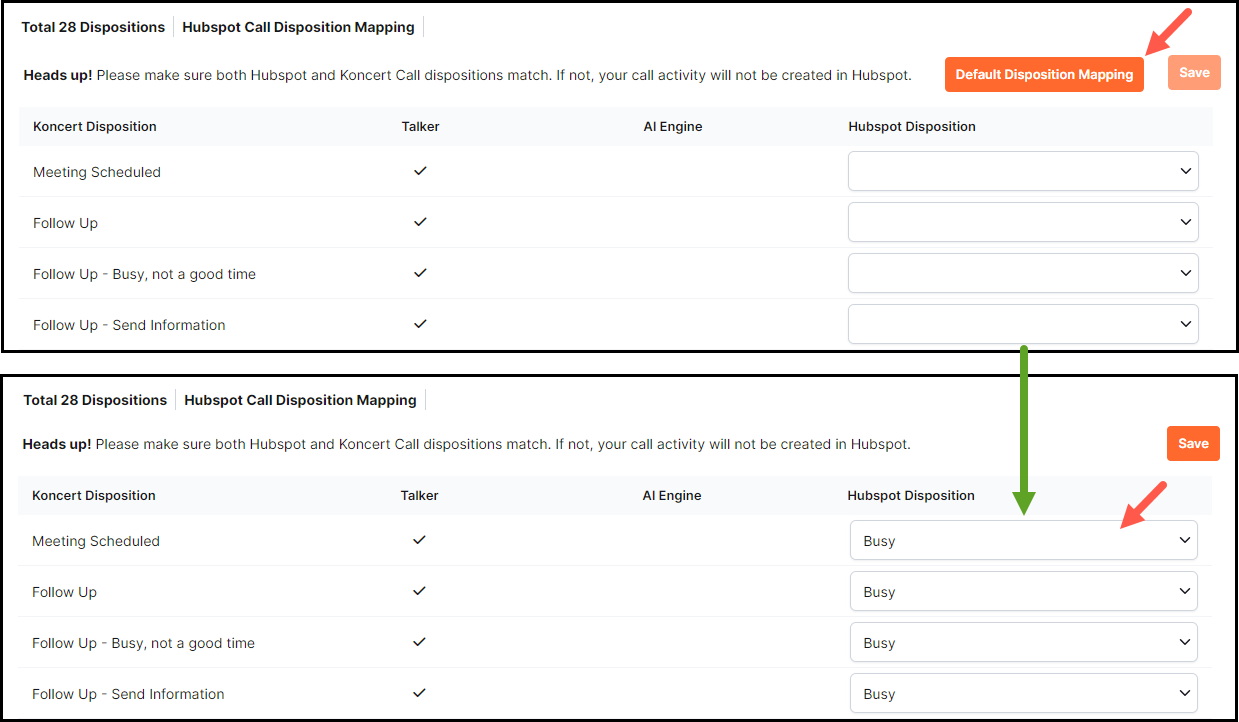Click the Heads up! notice text in the lower panel
1239x722 pixels.
467,444
